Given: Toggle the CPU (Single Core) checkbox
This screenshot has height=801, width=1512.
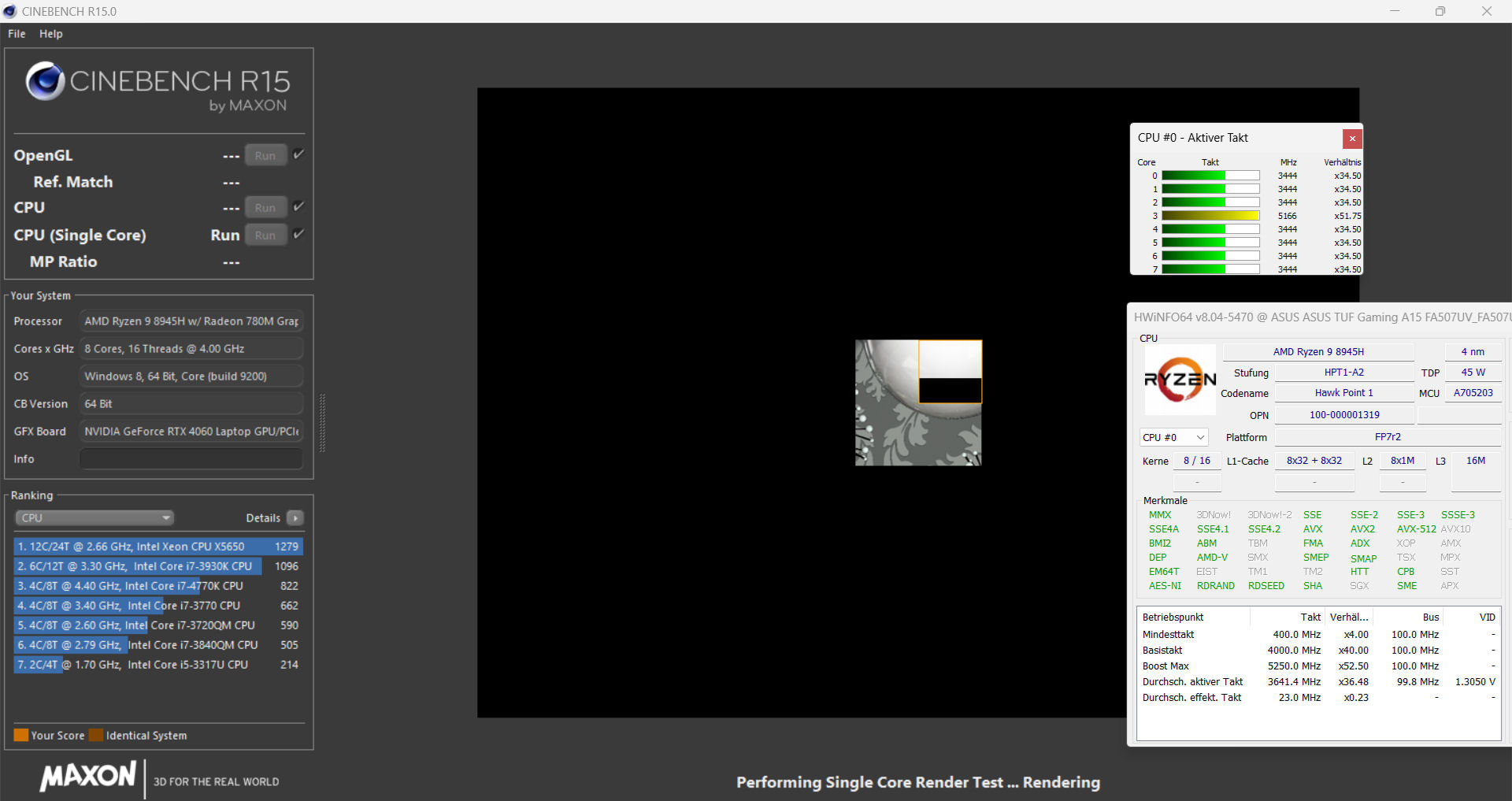Looking at the screenshot, I should tap(298, 234).
